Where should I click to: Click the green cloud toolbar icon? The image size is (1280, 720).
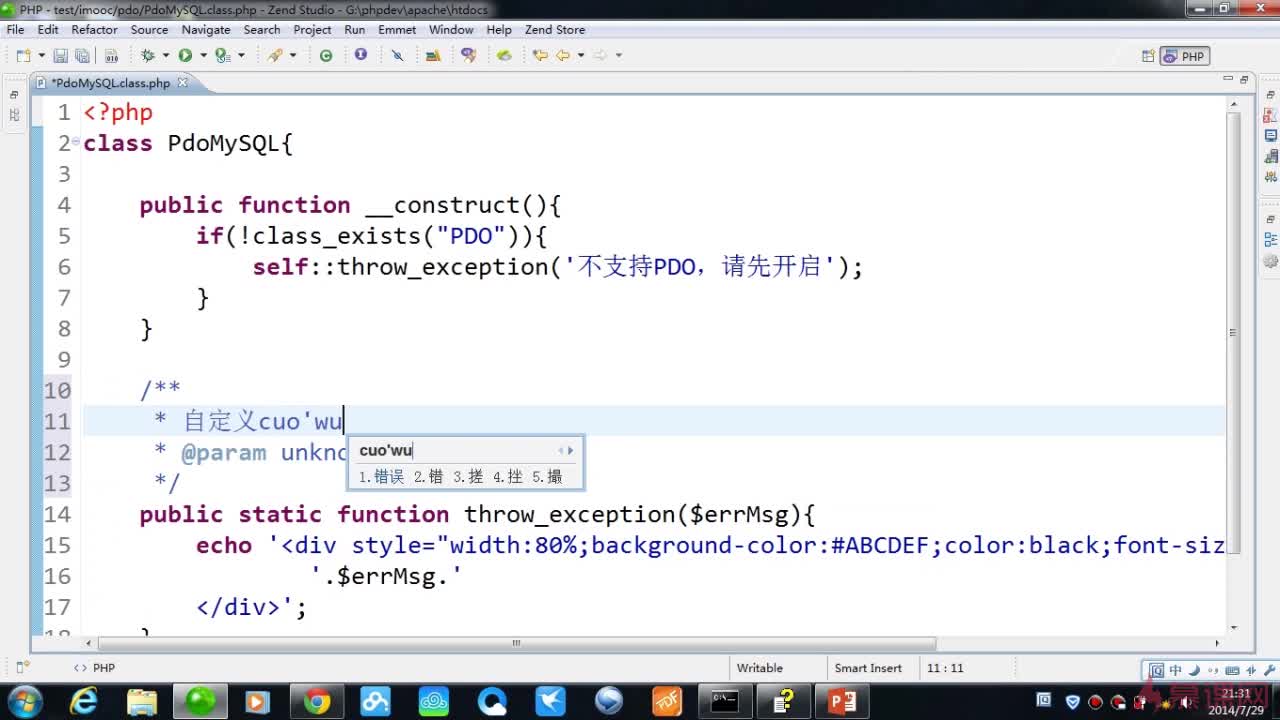[x=504, y=56]
